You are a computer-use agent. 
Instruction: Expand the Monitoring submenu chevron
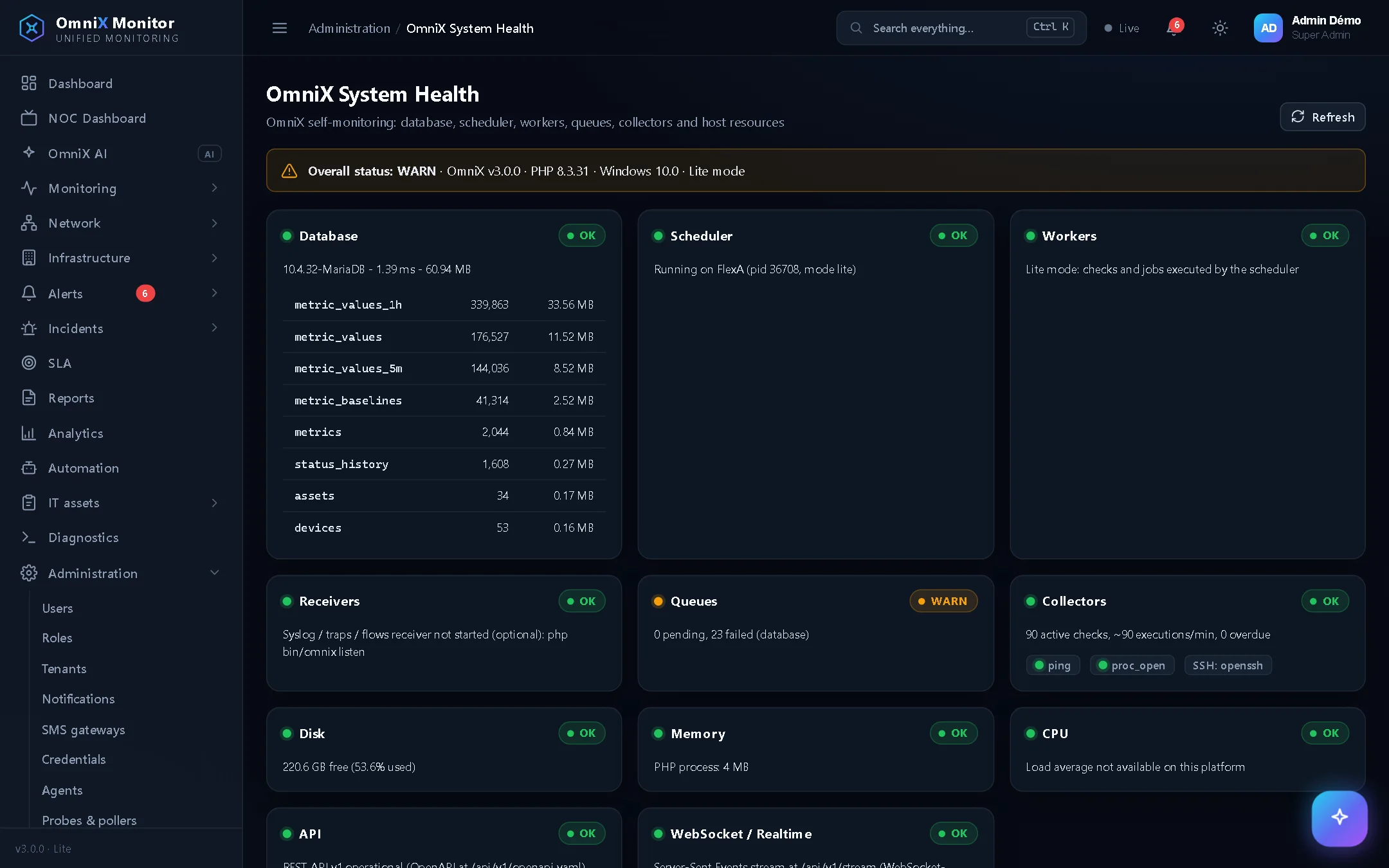(x=214, y=188)
